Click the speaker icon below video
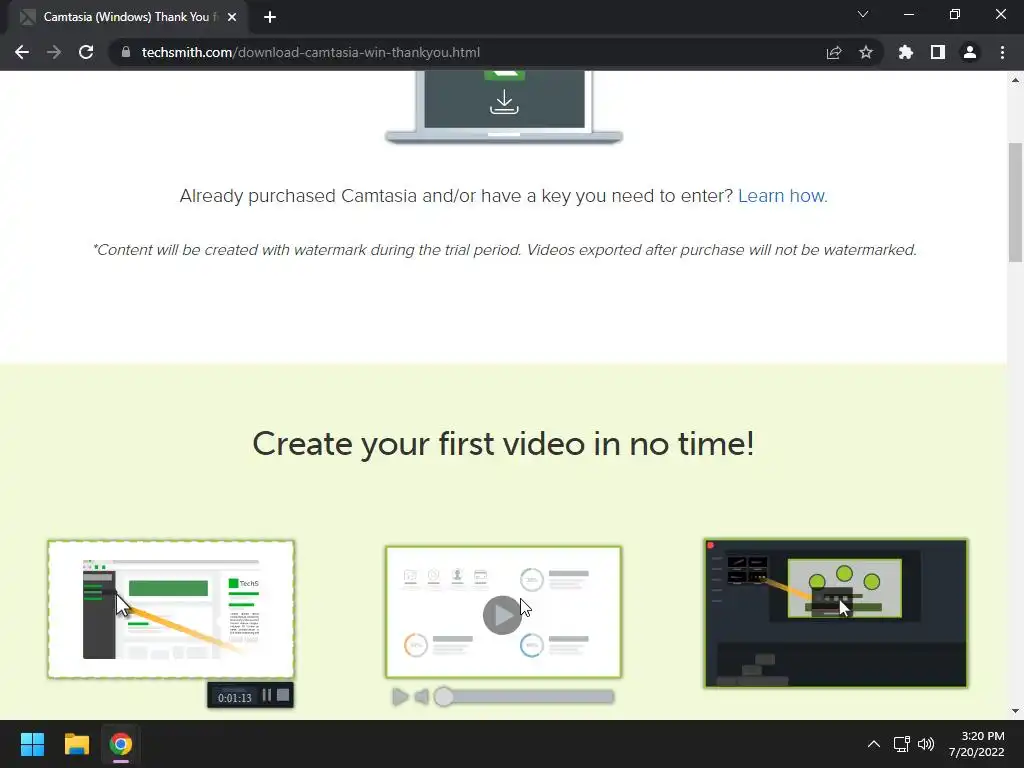Screen dimensions: 1024x768 pos(422,697)
